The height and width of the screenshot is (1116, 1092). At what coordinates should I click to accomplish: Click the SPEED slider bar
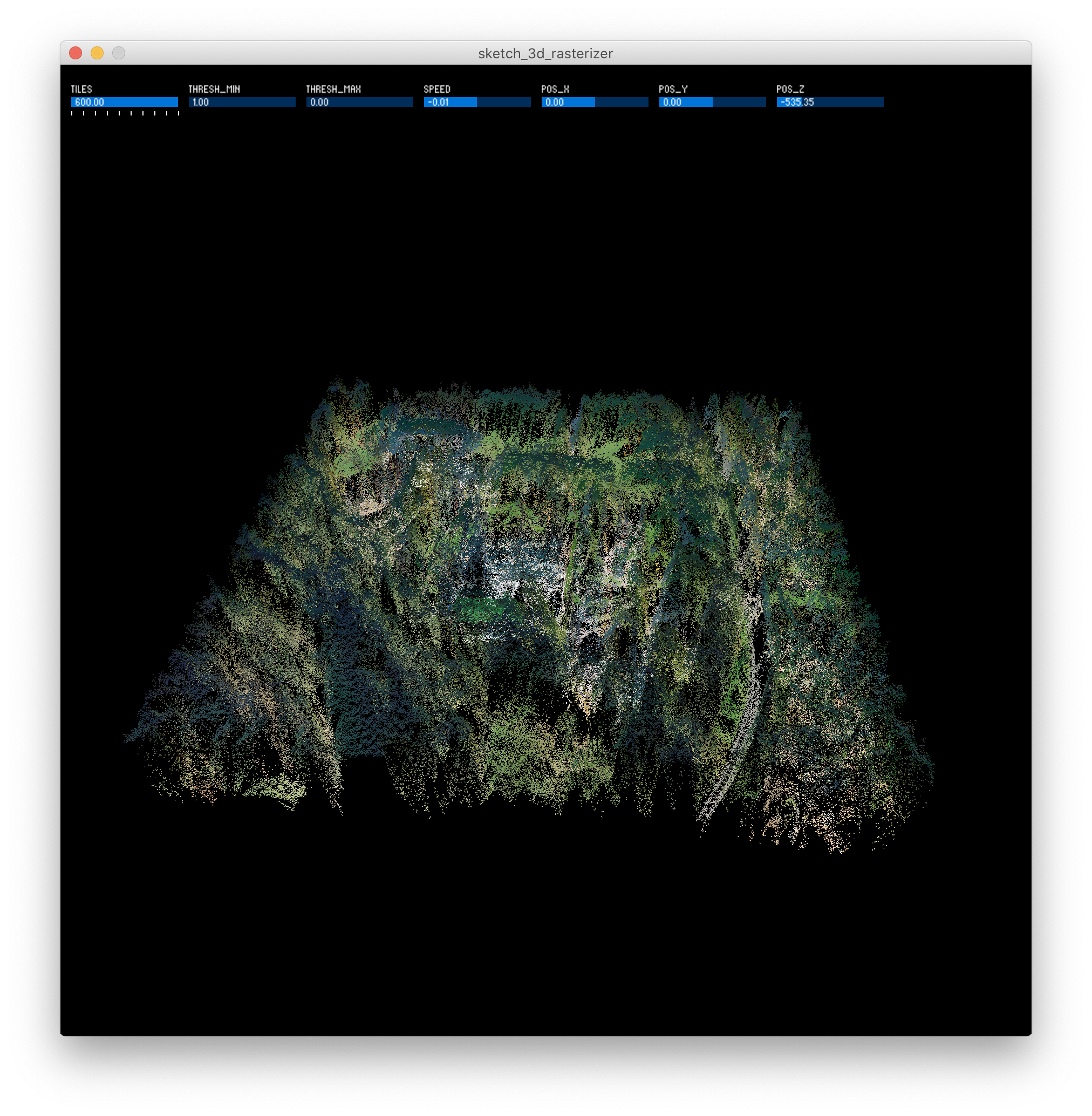click(x=477, y=102)
